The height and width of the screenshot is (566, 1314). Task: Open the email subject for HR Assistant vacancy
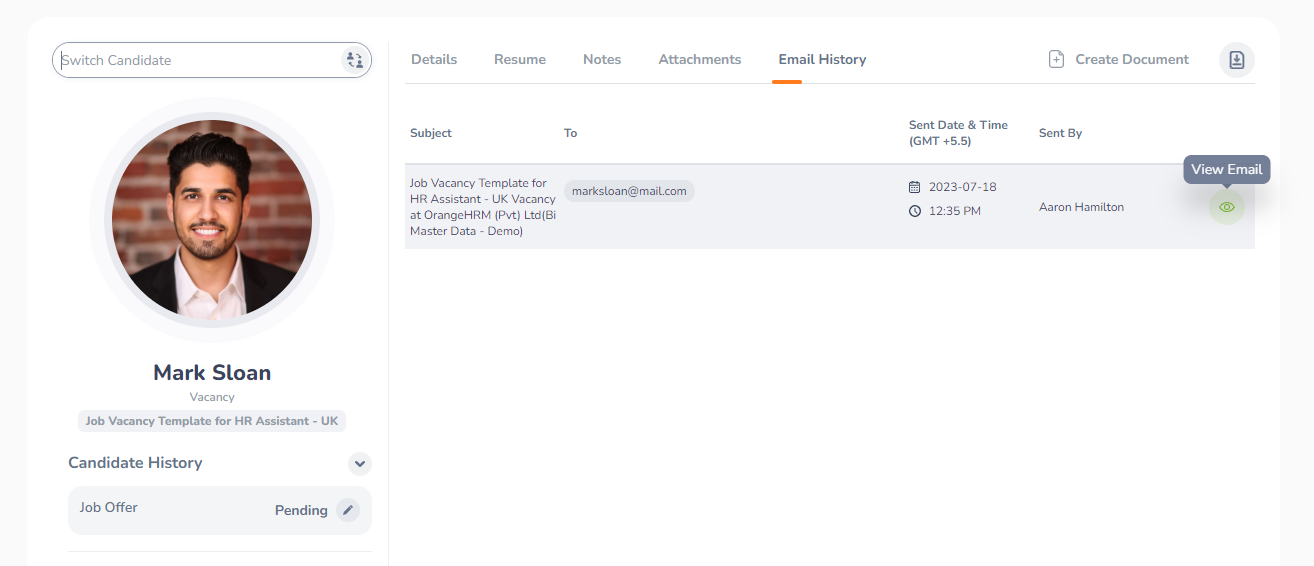pos(482,207)
